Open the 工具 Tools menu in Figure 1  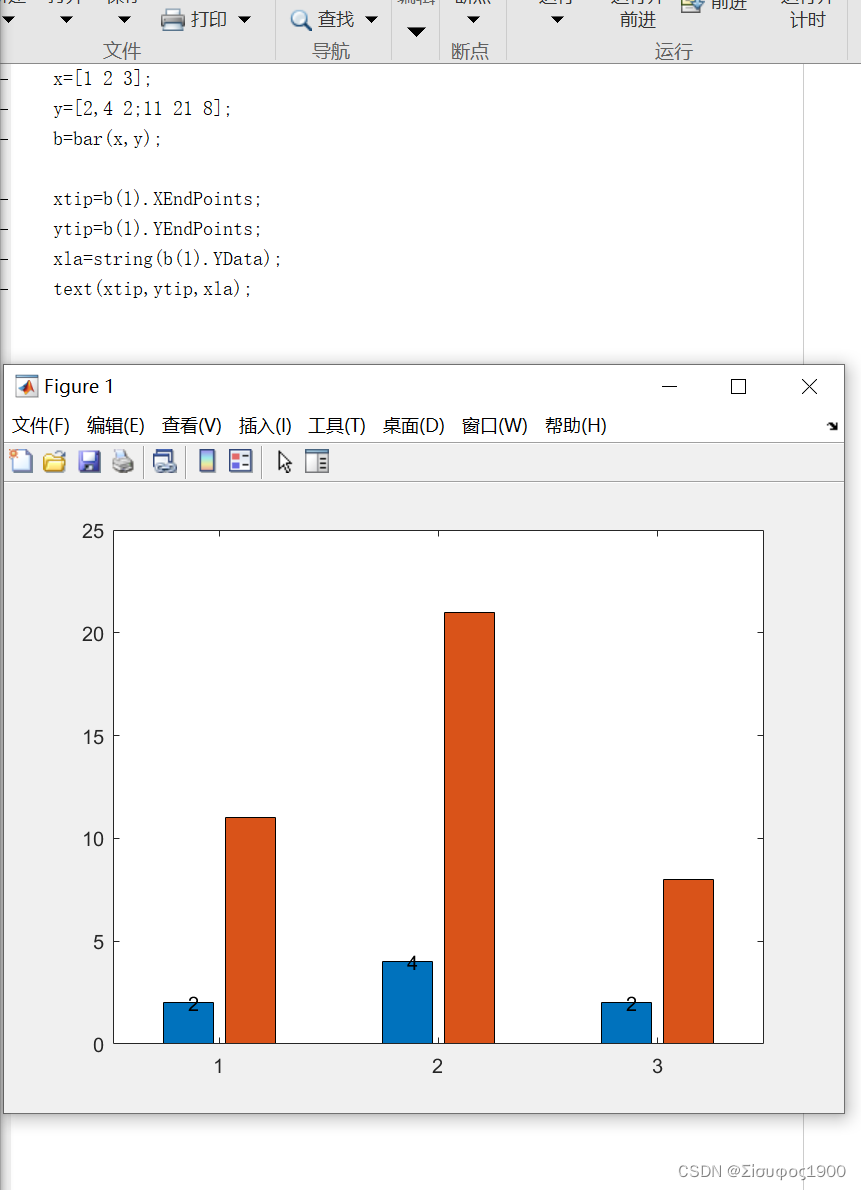(337, 425)
